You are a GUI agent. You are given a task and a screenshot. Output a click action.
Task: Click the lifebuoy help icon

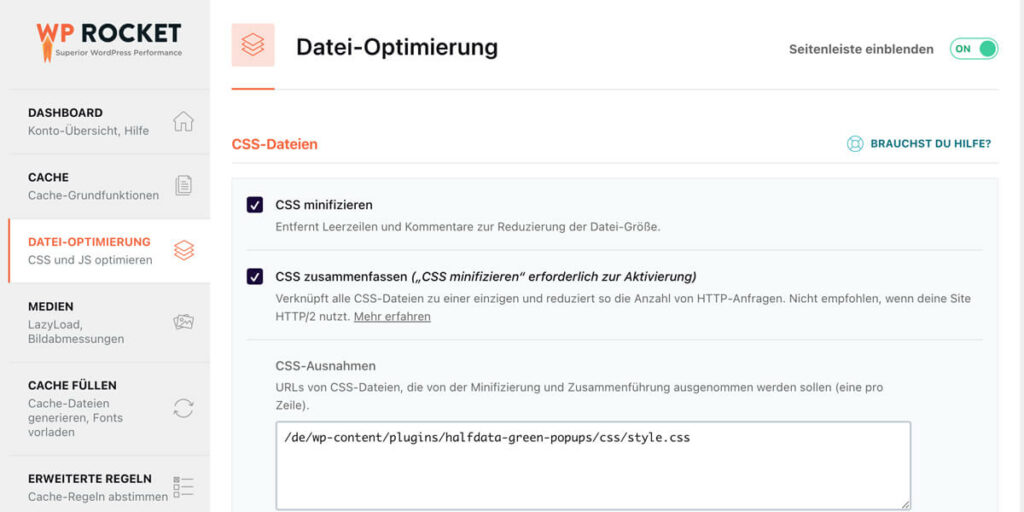coord(855,144)
